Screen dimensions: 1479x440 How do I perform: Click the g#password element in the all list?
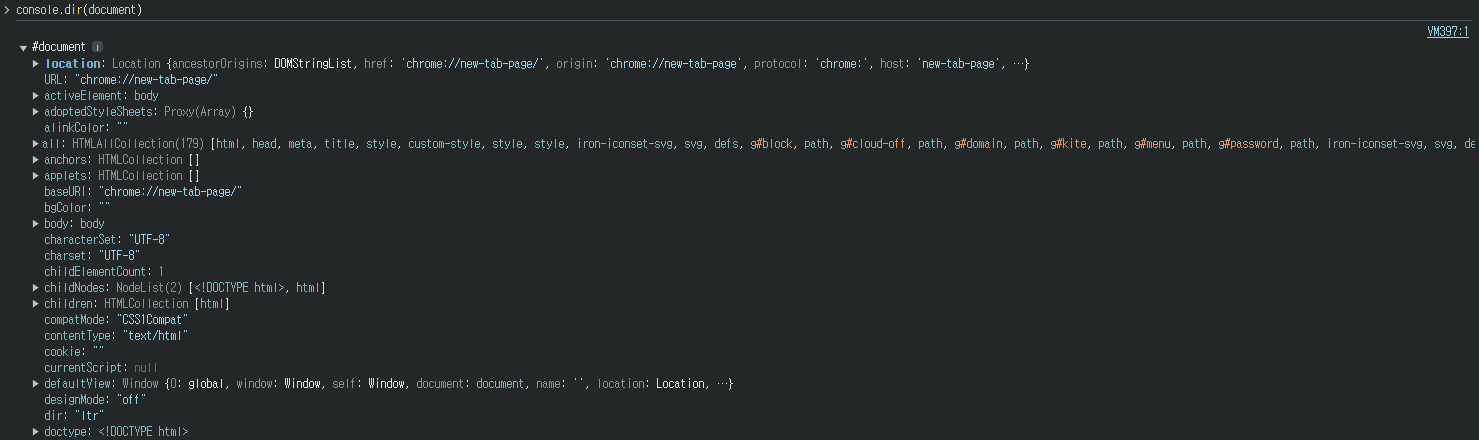coord(1250,144)
